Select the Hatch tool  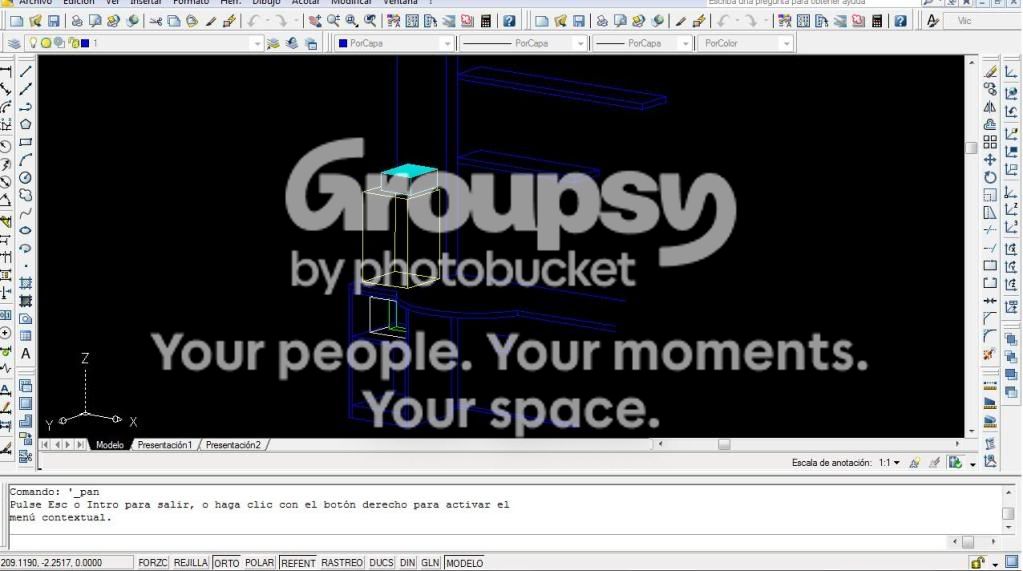point(25,283)
